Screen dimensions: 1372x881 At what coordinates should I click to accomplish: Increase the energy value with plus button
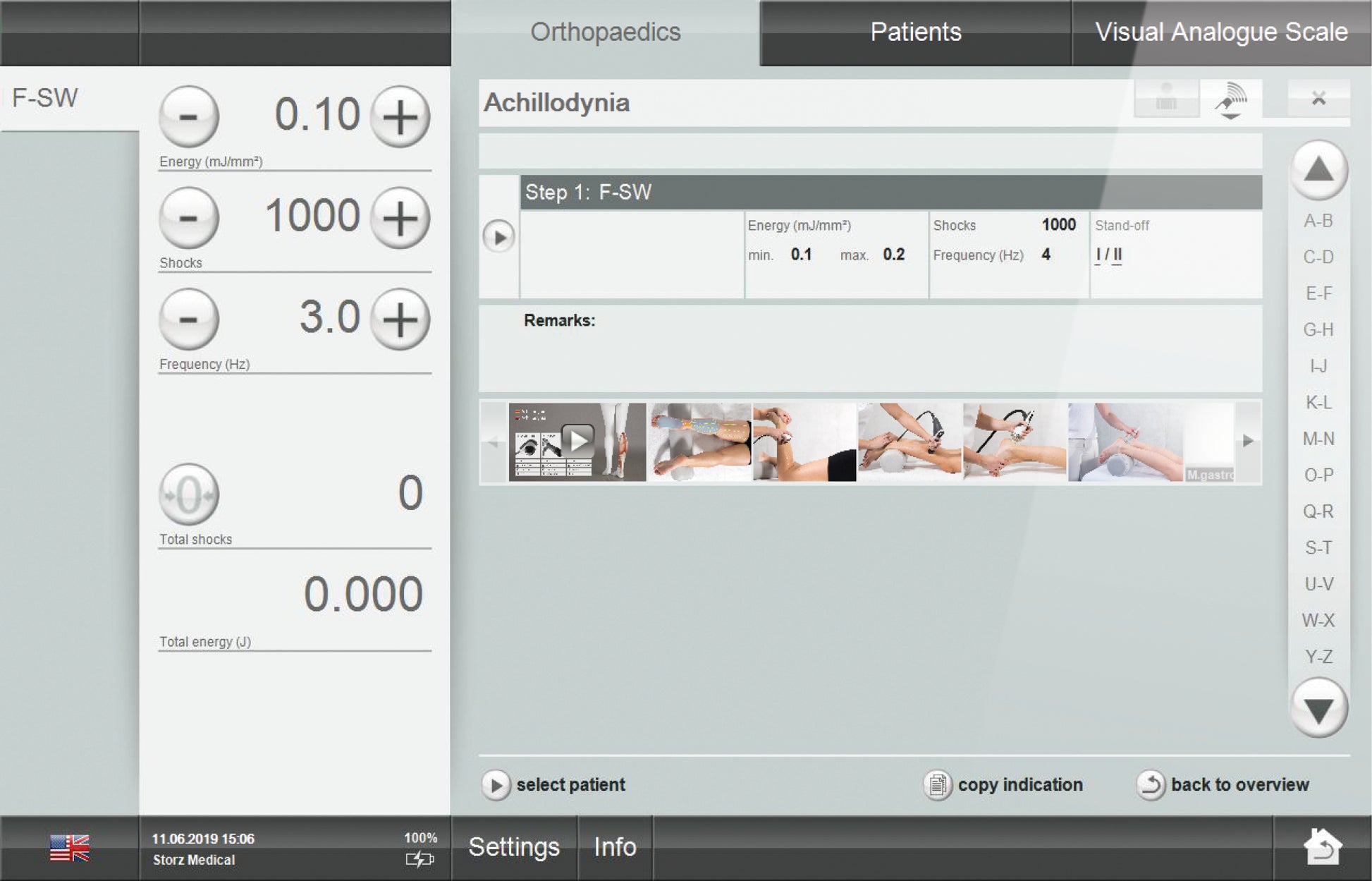400,116
